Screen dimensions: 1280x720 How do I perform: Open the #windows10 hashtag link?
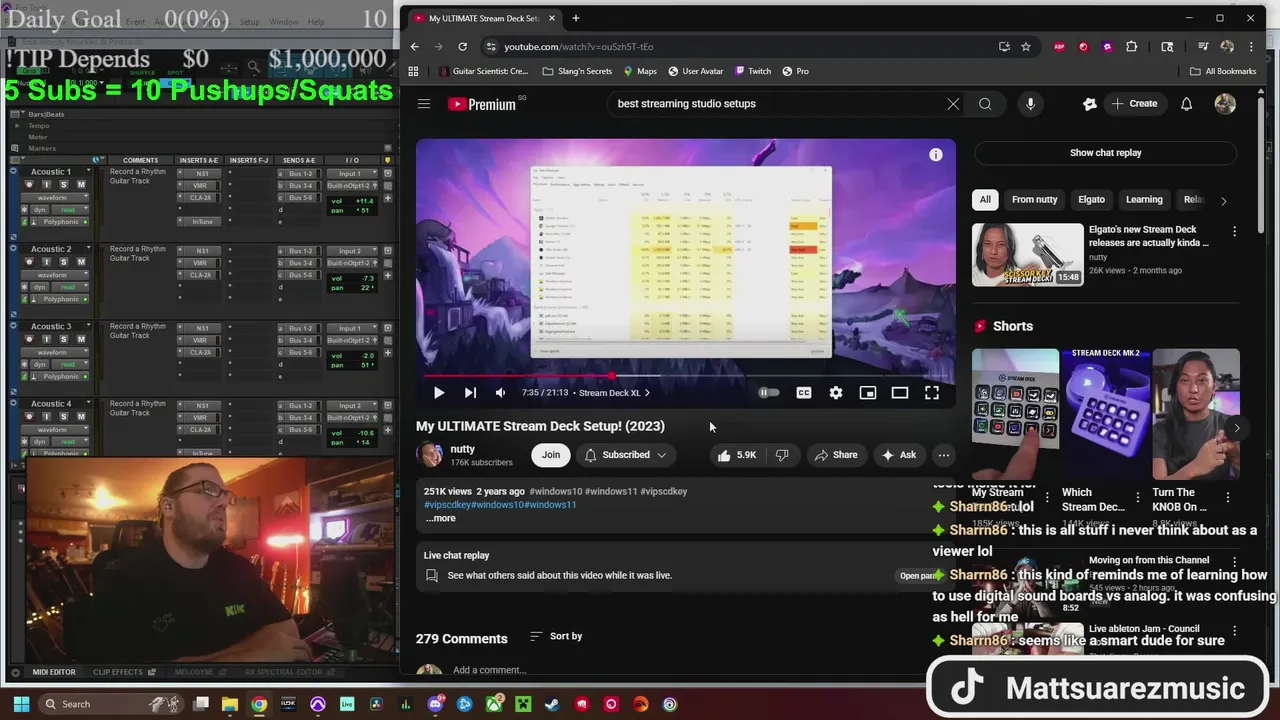[555, 491]
